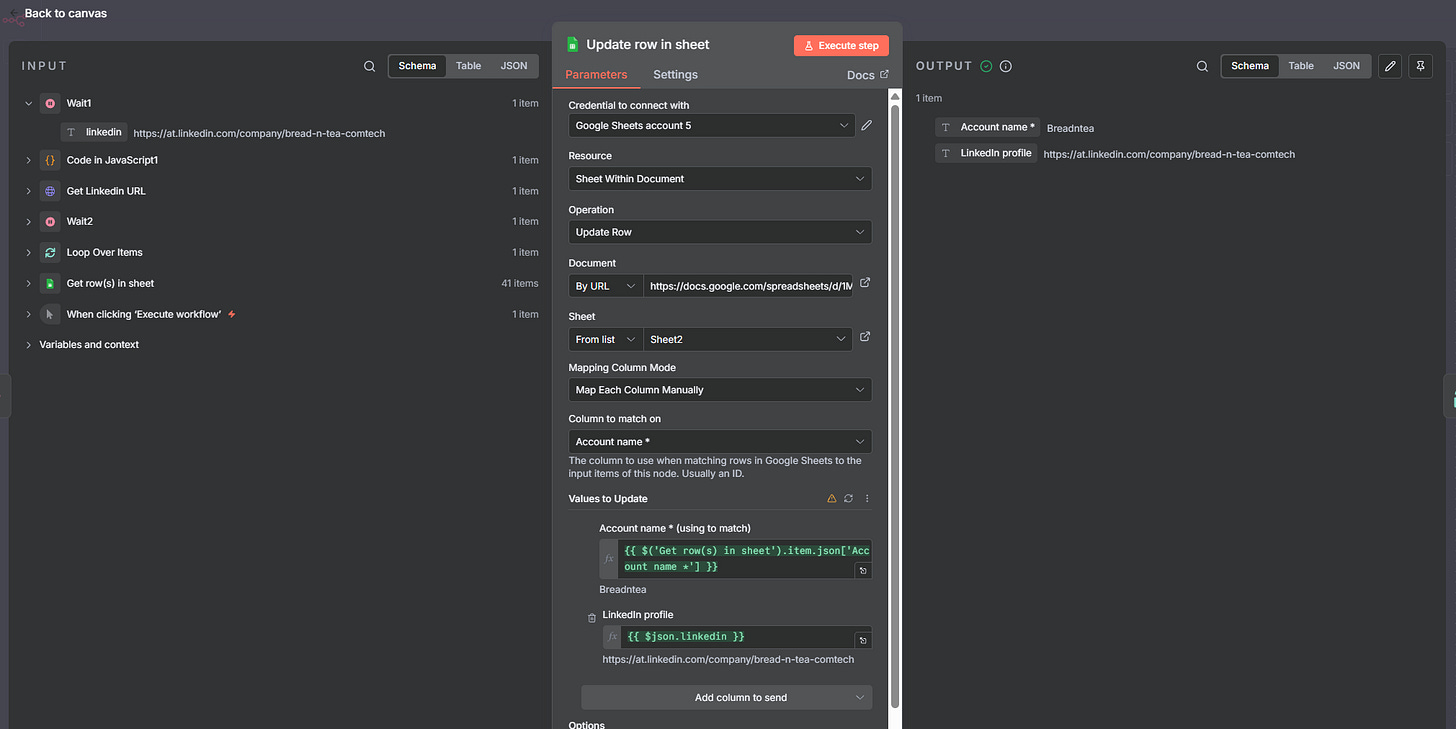
Task: Click the Code in JavaScript1 icon
Action: [x=50, y=160]
